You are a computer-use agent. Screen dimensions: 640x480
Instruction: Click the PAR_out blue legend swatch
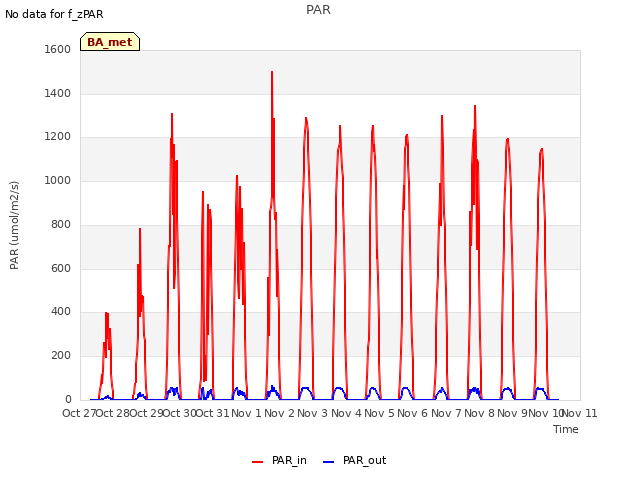point(328,462)
